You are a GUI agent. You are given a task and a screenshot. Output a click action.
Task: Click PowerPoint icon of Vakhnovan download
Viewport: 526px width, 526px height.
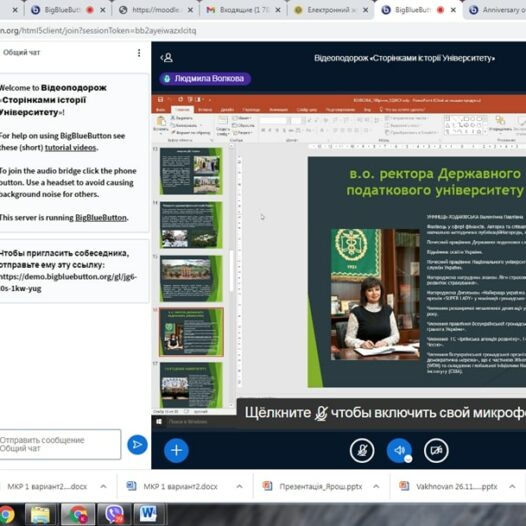pyautogui.click(x=404, y=486)
